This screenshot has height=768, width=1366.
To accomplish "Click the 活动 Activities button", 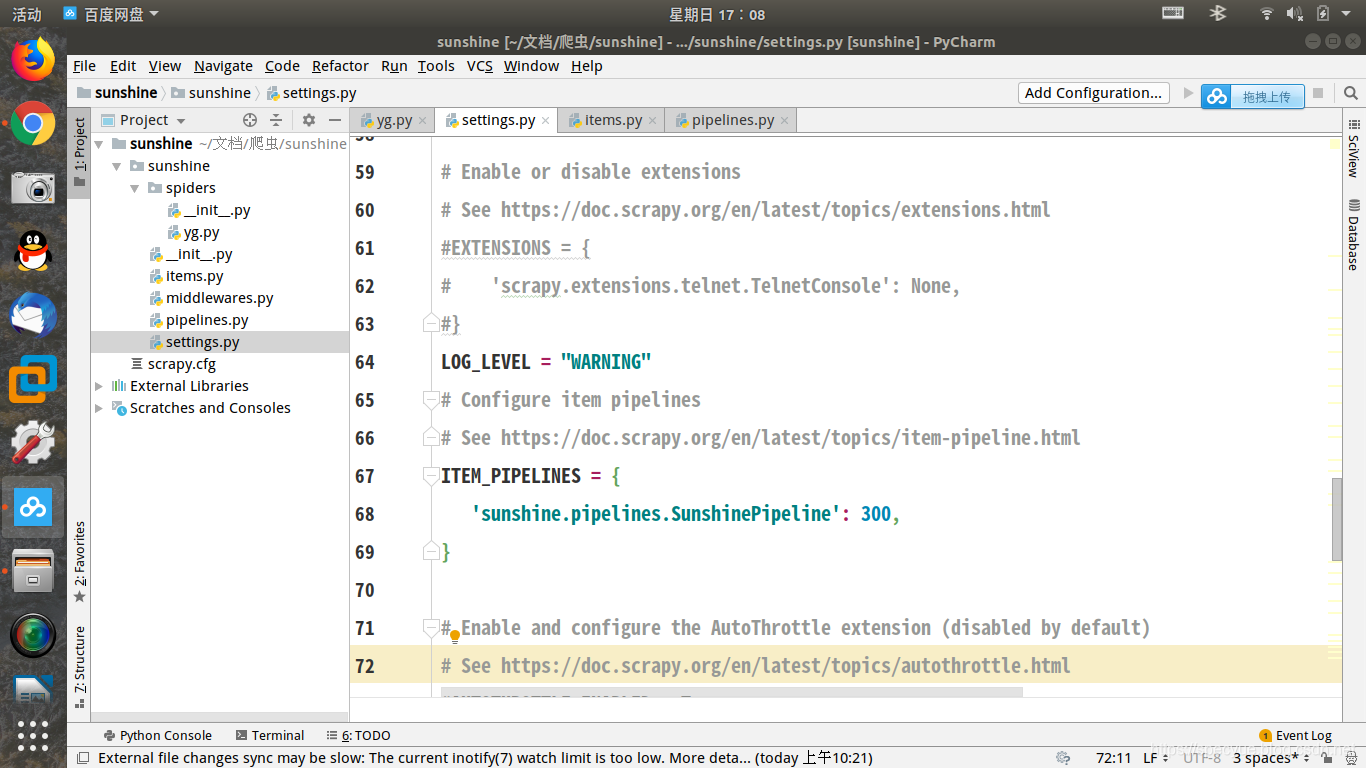I will pyautogui.click(x=27, y=14).
